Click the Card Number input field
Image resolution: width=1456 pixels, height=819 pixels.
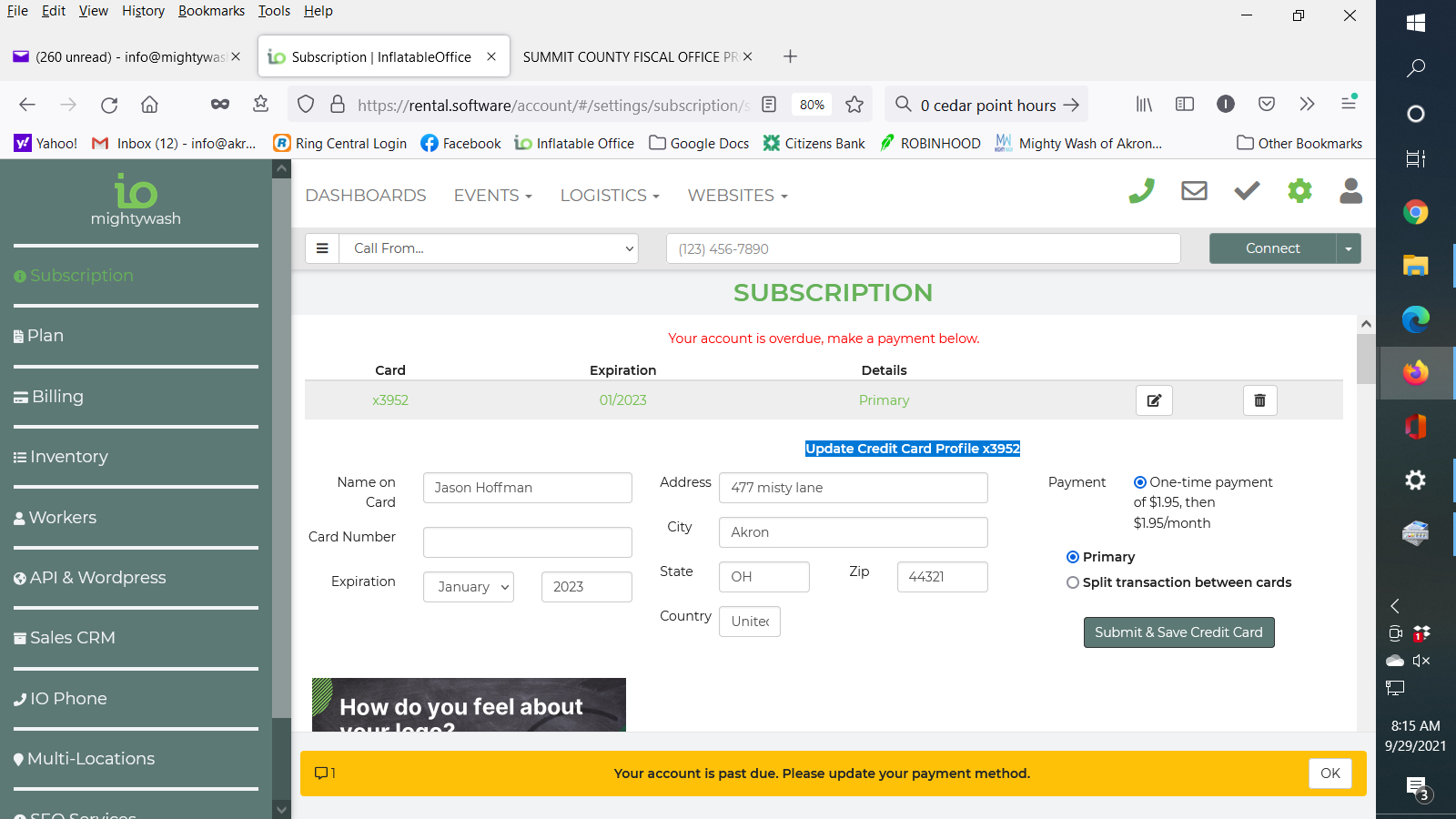(527, 542)
